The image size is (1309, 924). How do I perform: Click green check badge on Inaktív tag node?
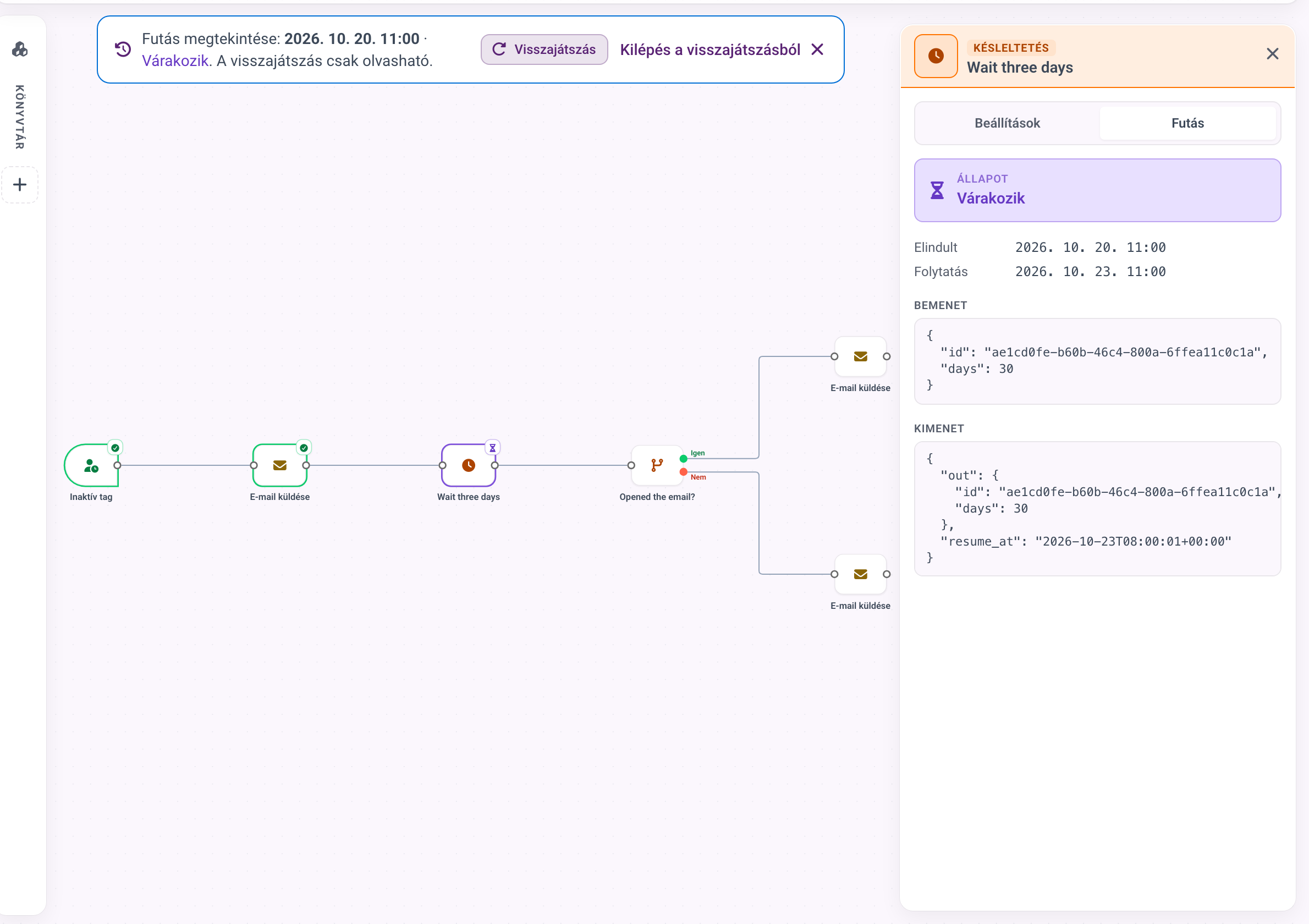(x=116, y=448)
